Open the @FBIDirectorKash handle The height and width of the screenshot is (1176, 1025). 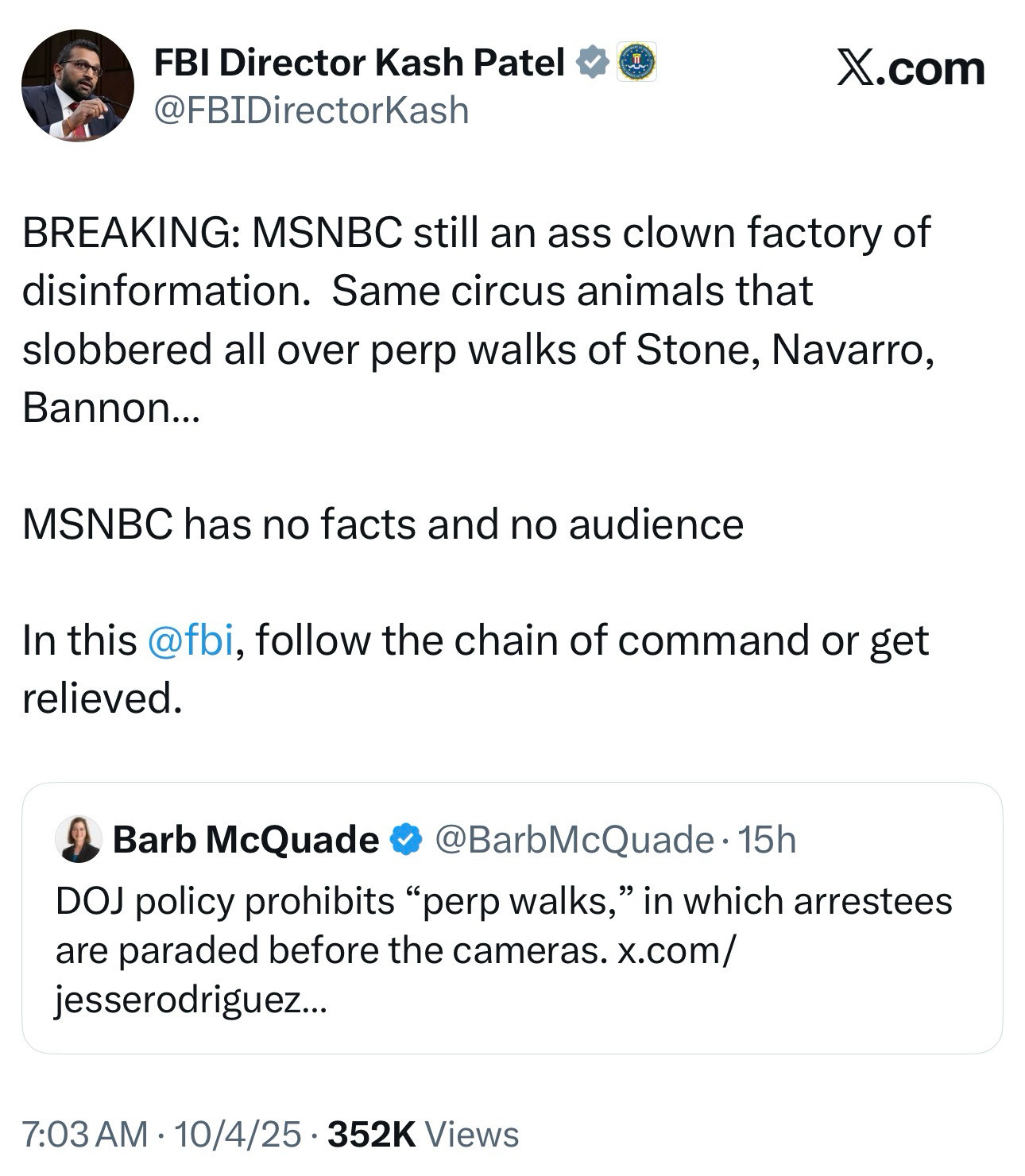click(x=311, y=110)
